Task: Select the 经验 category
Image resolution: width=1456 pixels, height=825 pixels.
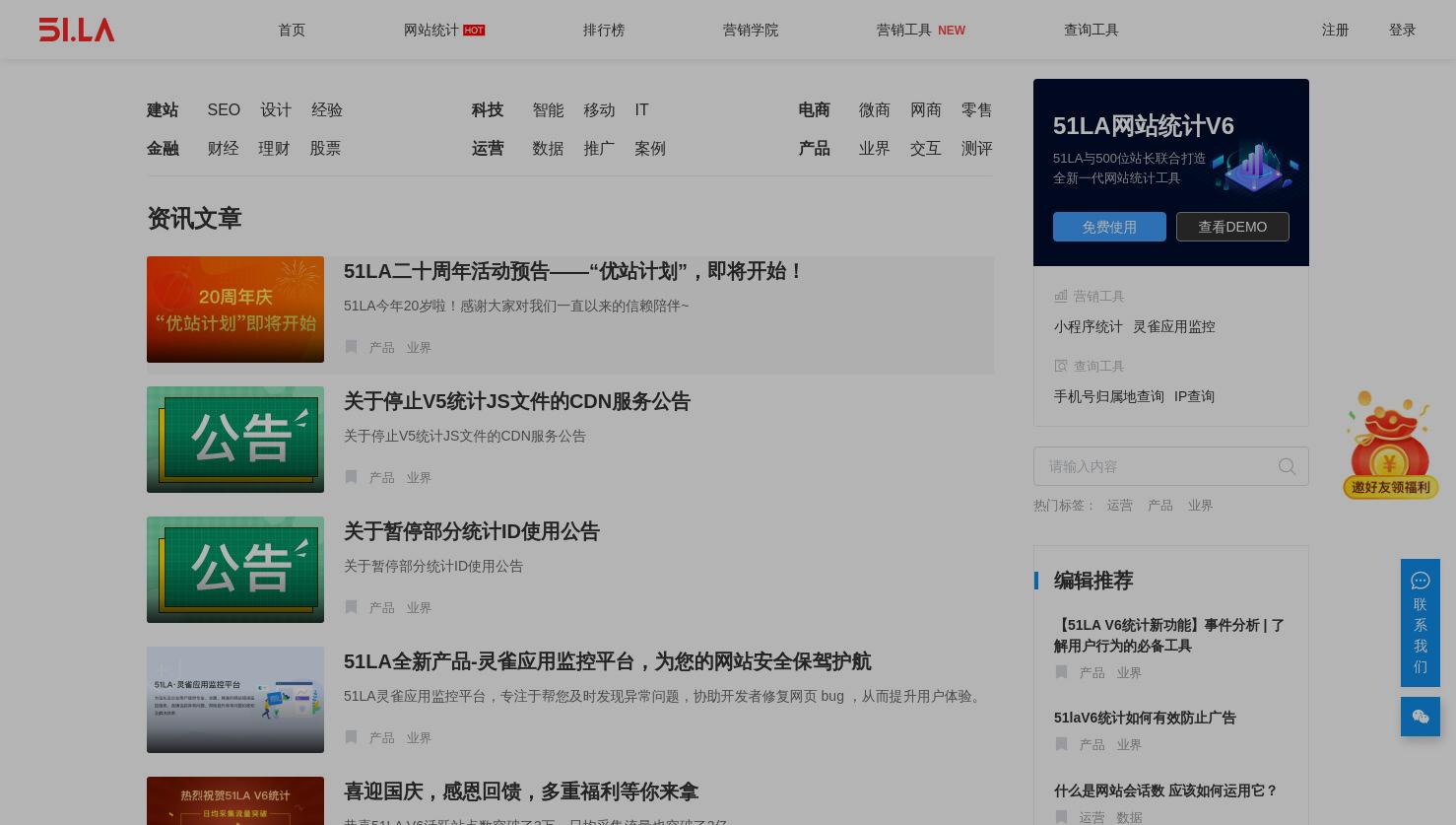Action: 327,109
